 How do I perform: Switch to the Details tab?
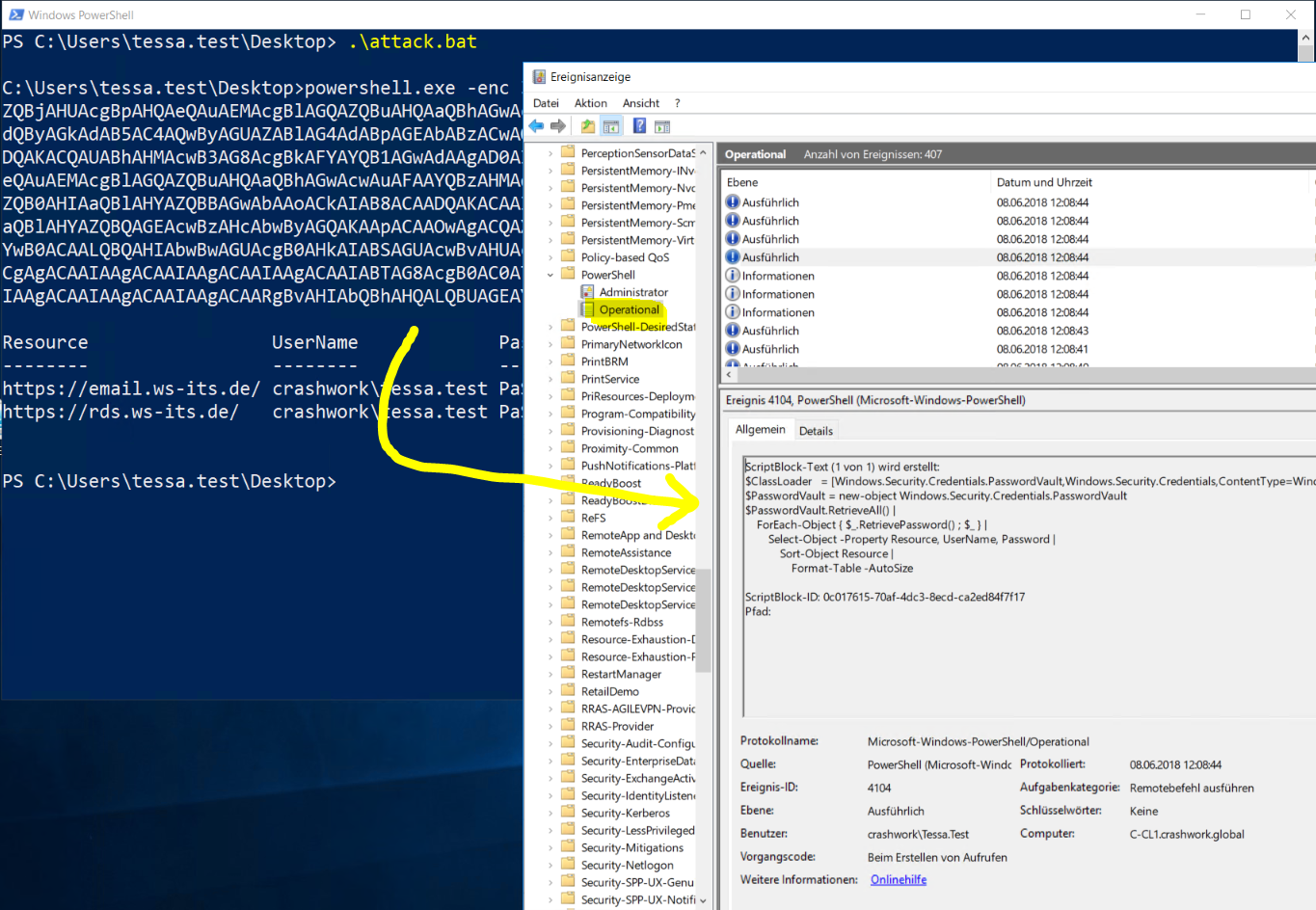click(x=816, y=431)
